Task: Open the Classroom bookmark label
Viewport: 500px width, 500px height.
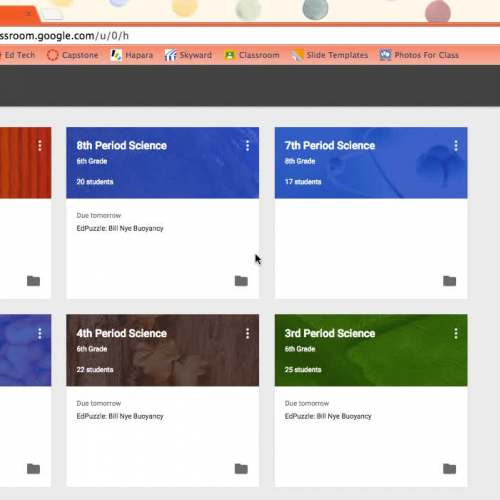Action: coord(259,55)
